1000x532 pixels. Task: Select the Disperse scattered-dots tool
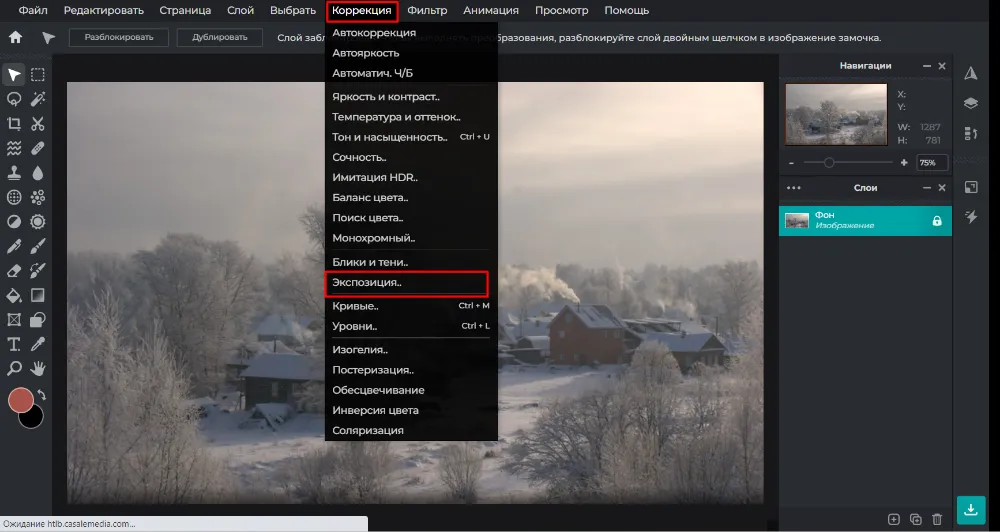point(38,197)
